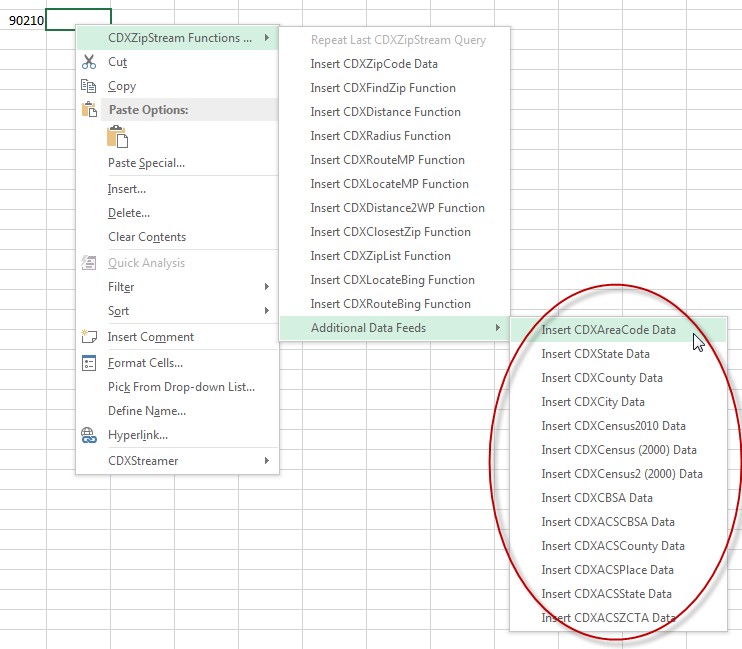The width and height of the screenshot is (742, 649).
Task: Expand Additional Data Feeds submenu arrow
Action: coord(497,328)
